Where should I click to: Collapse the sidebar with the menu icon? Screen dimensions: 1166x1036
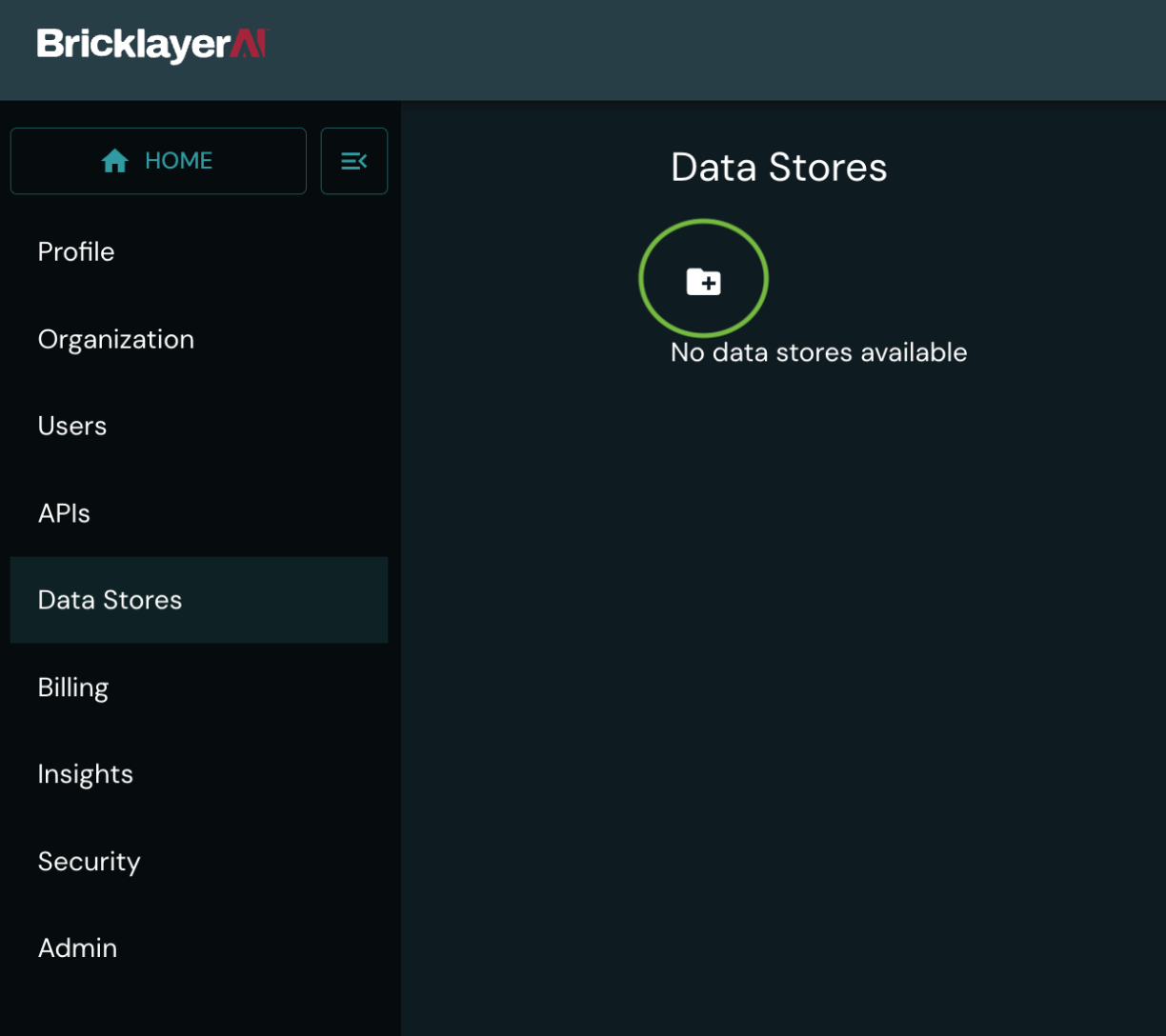353,161
